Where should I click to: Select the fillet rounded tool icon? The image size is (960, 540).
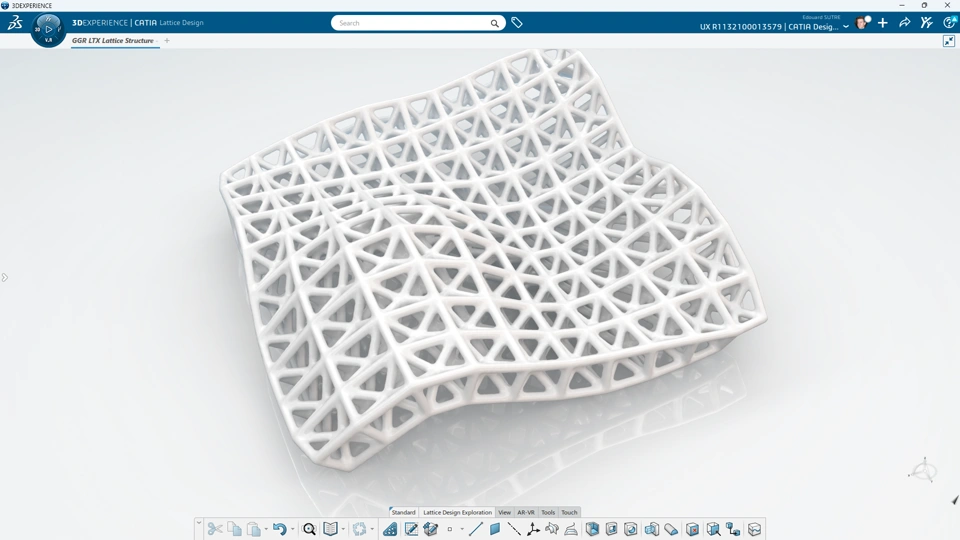[x=671, y=528]
